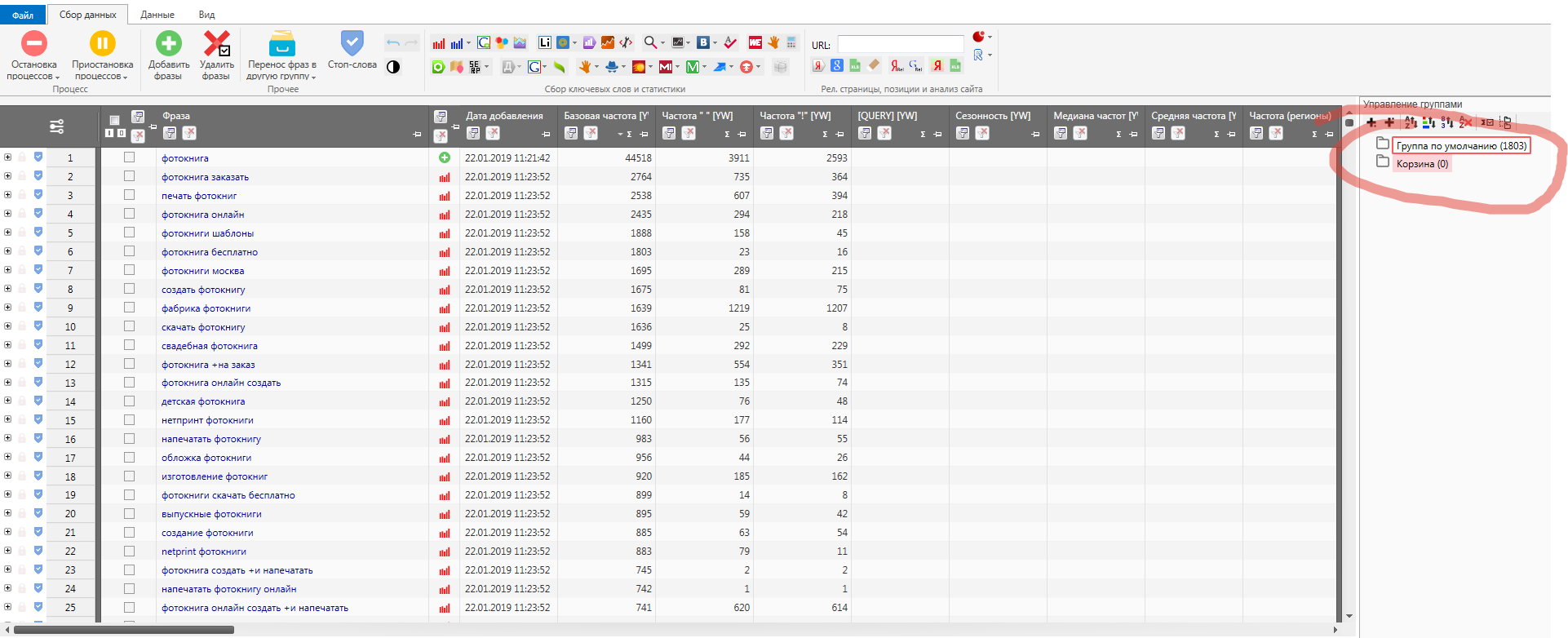Check the checkbox for печать фотокниг
Screen dimensions: 1568x638
point(129,195)
